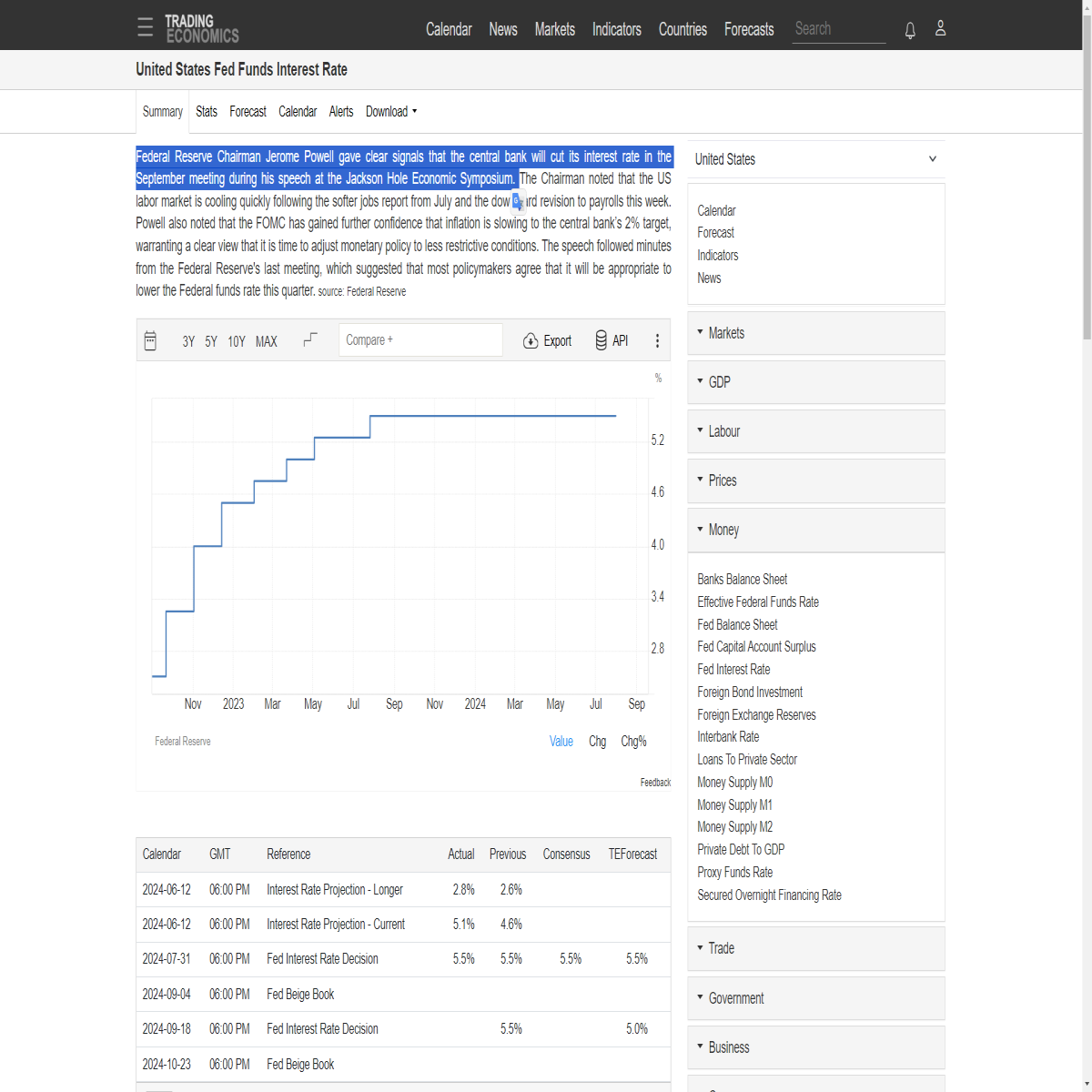The height and width of the screenshot is (1092, 1092).
Task: Open Foreign Exchange Reserves link
Action: (x=756, y=714)
